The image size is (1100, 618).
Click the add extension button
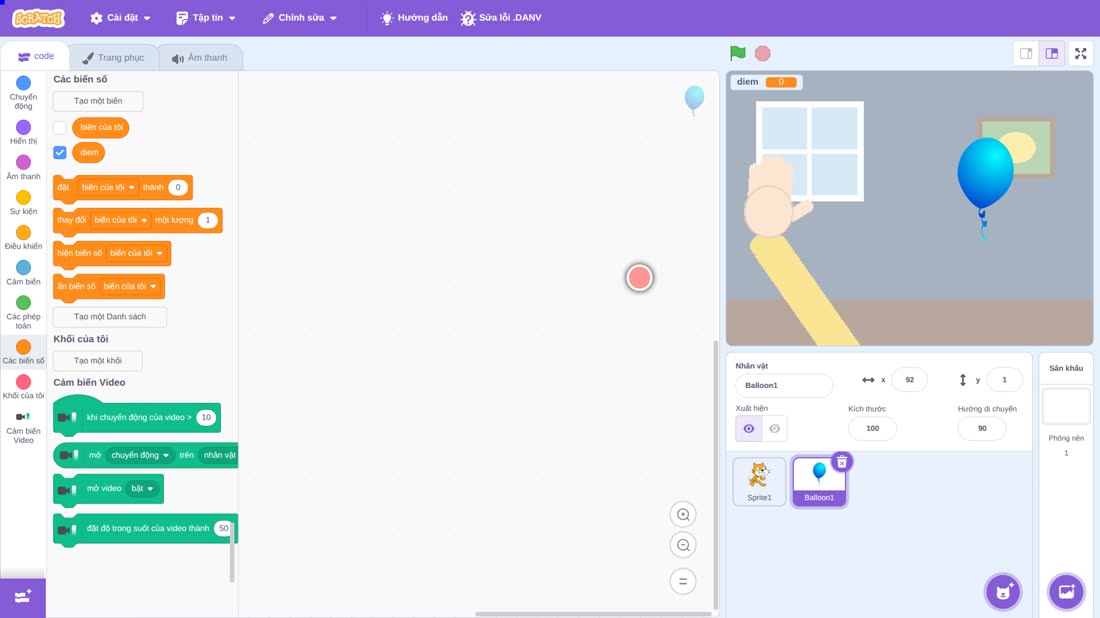click(x=22, y=597)
